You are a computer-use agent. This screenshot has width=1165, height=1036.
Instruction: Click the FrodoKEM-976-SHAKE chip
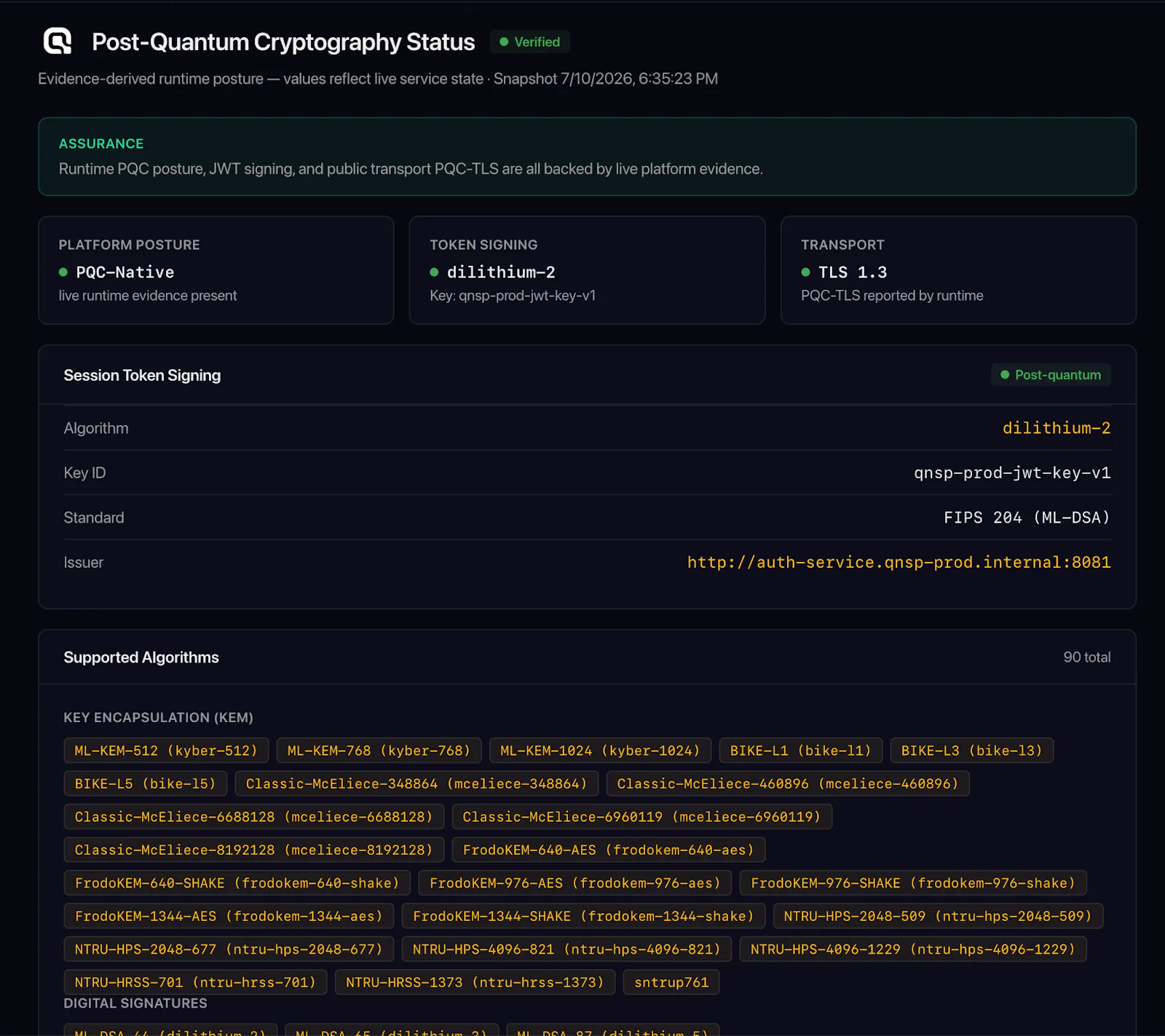click(913, 883)
